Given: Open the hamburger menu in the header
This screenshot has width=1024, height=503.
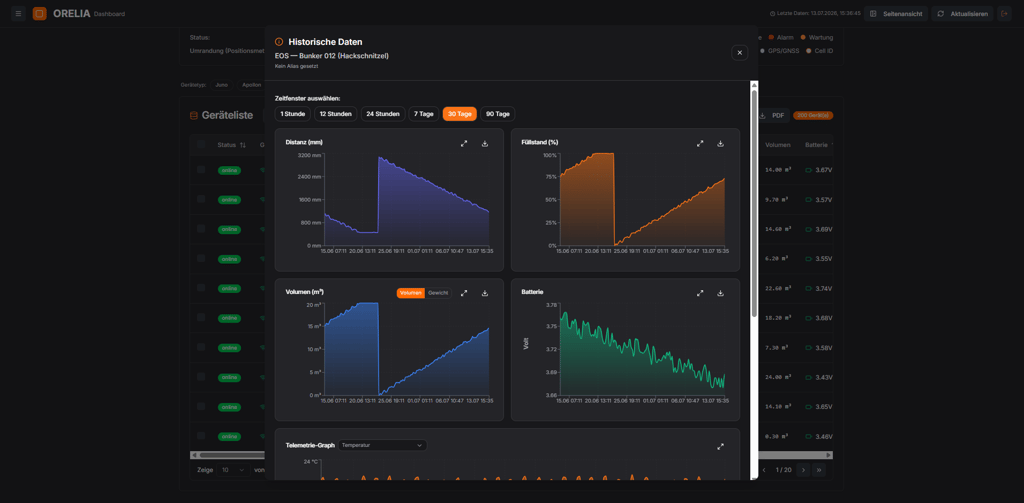Looking at the screenshot, I should click(x=18, y=14).
